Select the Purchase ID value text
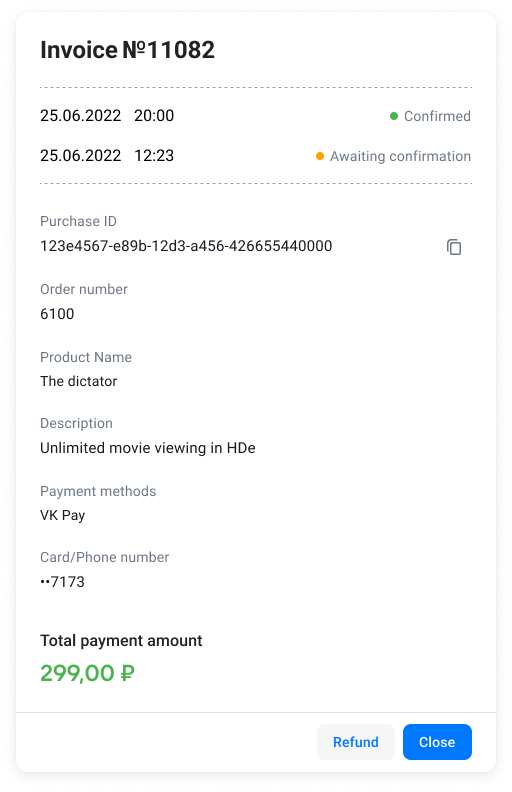Image resolution: width=512 pixels, height=792 pixels. click(x=186, y=246)
